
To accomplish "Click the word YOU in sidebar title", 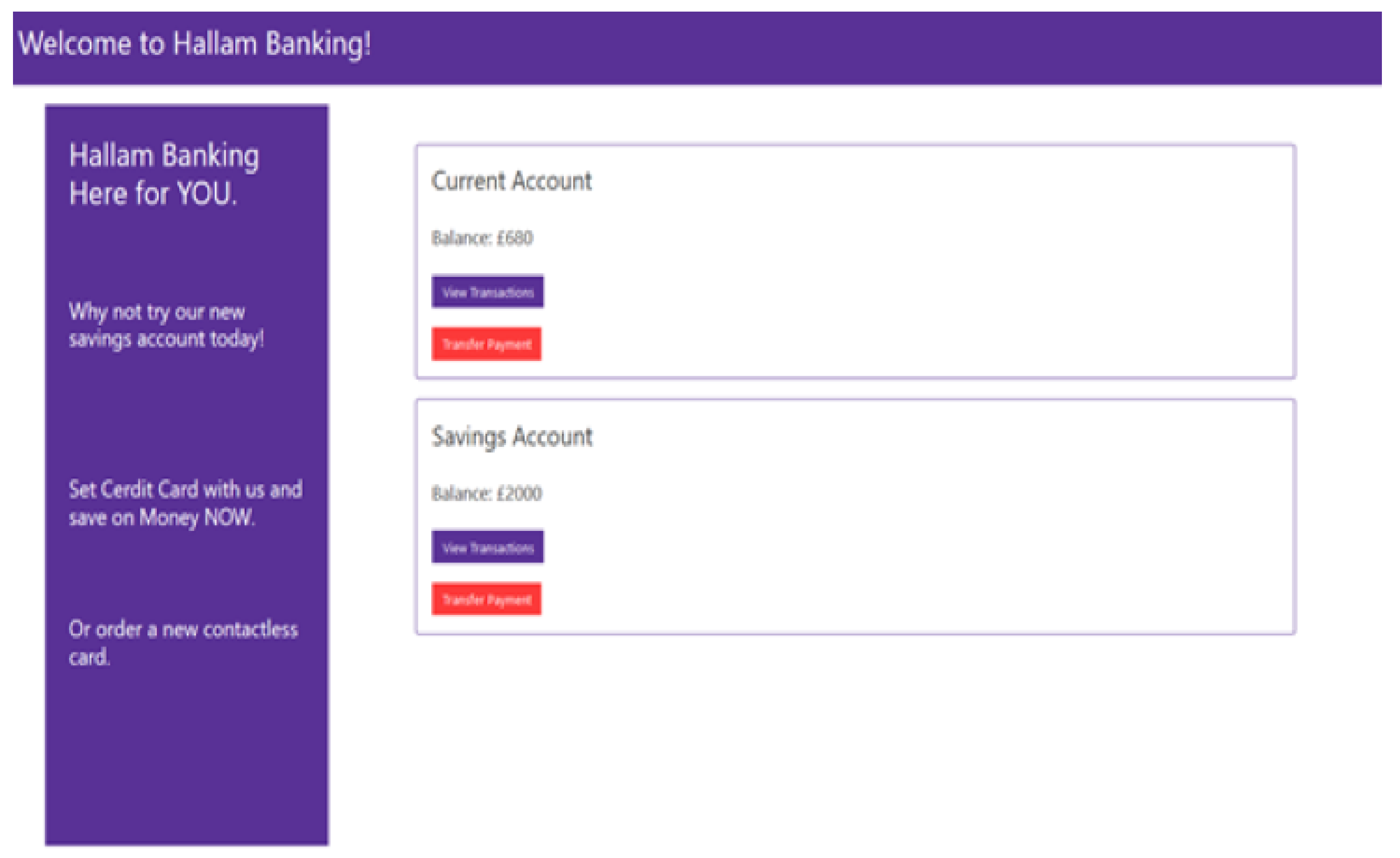I will coord(207,193).
